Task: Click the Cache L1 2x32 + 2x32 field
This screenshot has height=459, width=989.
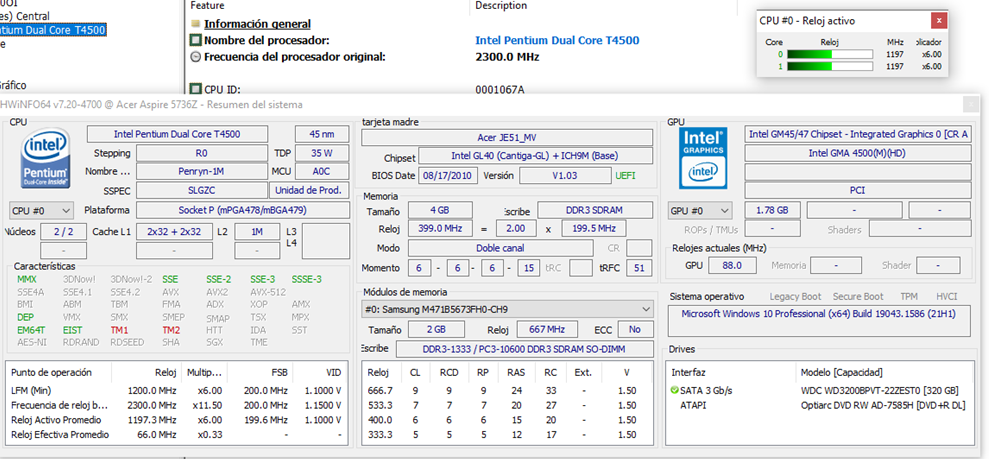Action: [x=175, y=232]
